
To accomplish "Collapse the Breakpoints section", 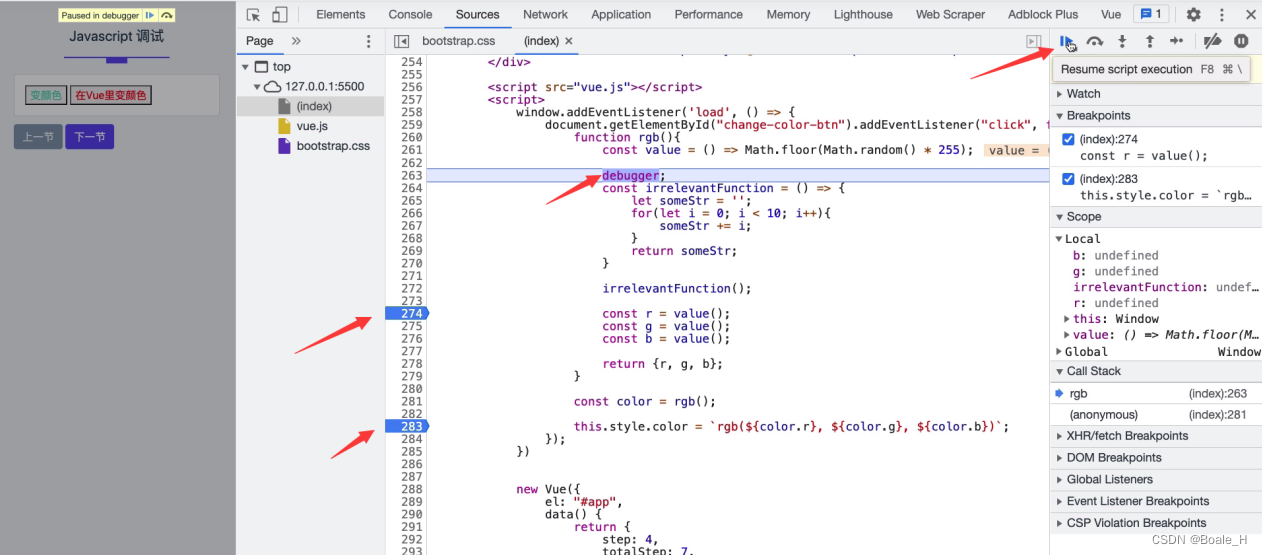I will tap(1155, 115).
